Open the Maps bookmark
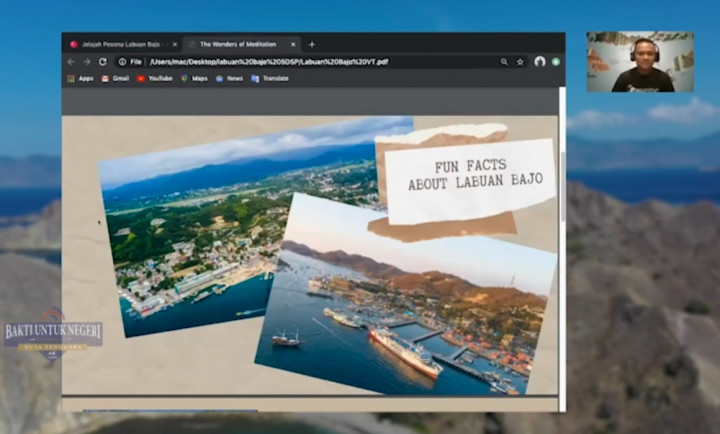 pyautogui.click(x=195, y=78)
